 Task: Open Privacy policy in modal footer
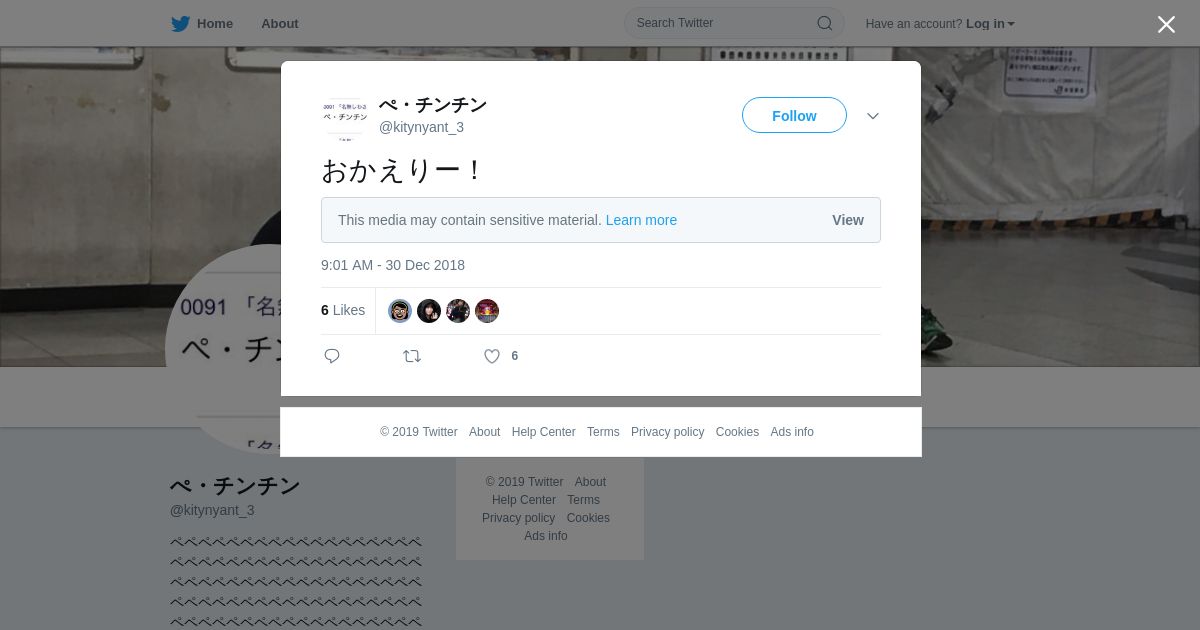(667, 432)
